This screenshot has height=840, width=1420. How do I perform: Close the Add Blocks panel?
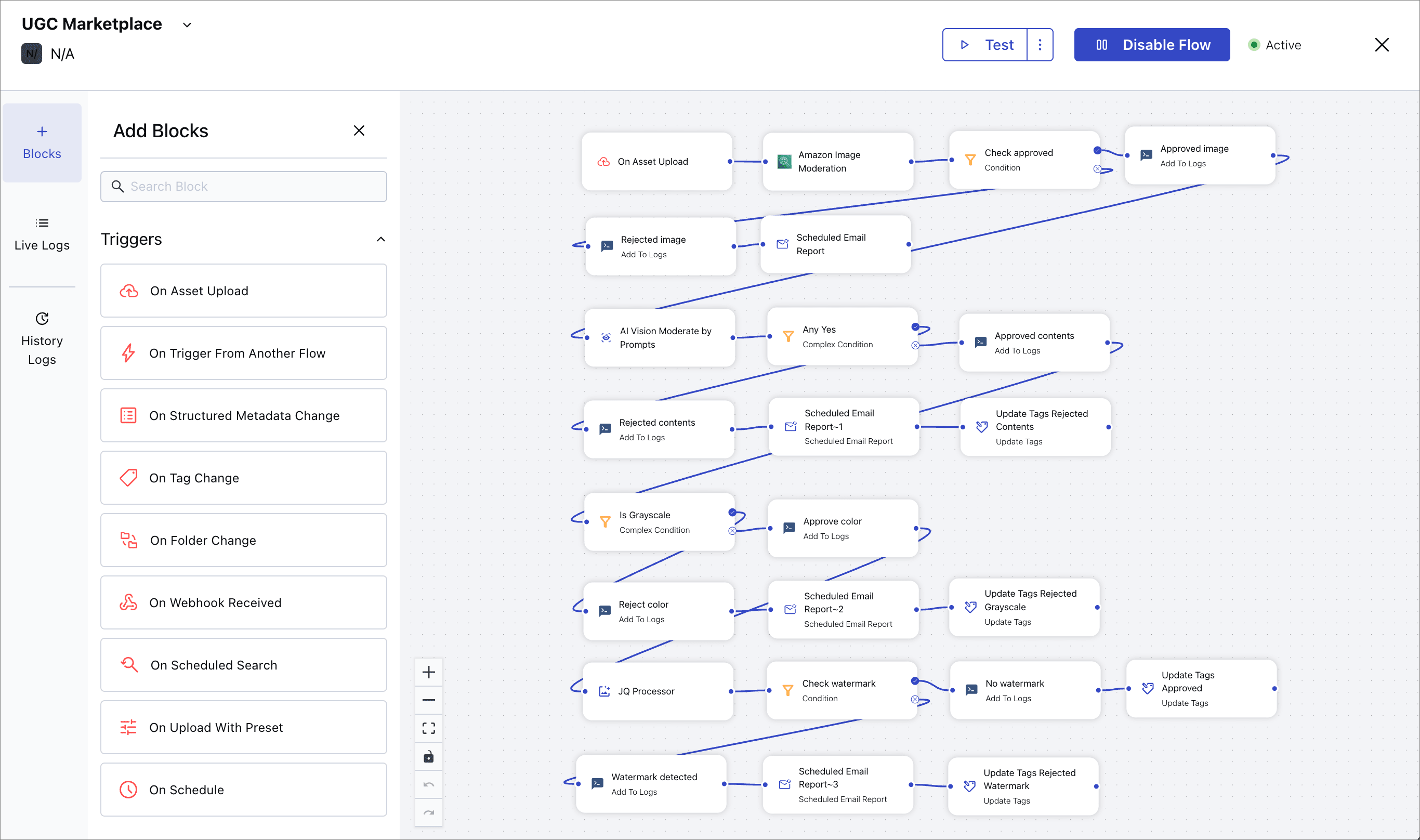pyautogui.click(x=359, y=131)
